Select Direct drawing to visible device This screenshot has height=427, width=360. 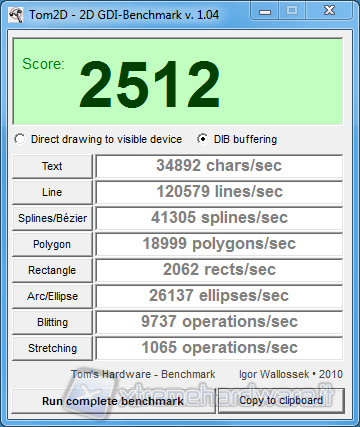pyautogui.click(x=99, y=139)
